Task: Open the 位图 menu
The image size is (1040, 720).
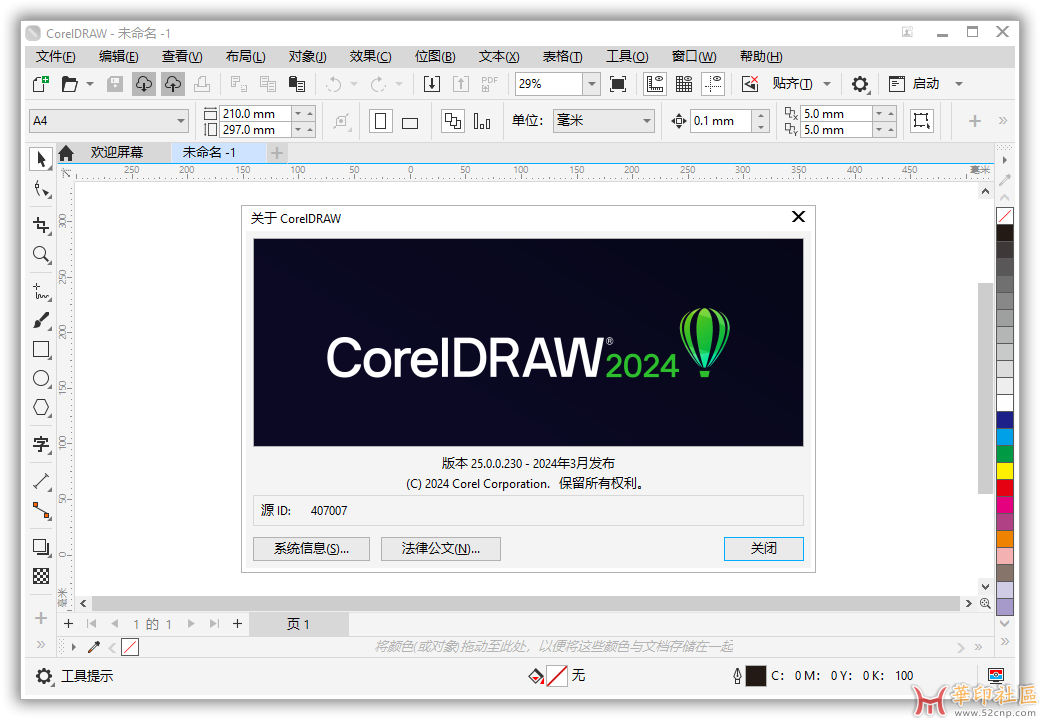Action: click(x=434, y=57)
